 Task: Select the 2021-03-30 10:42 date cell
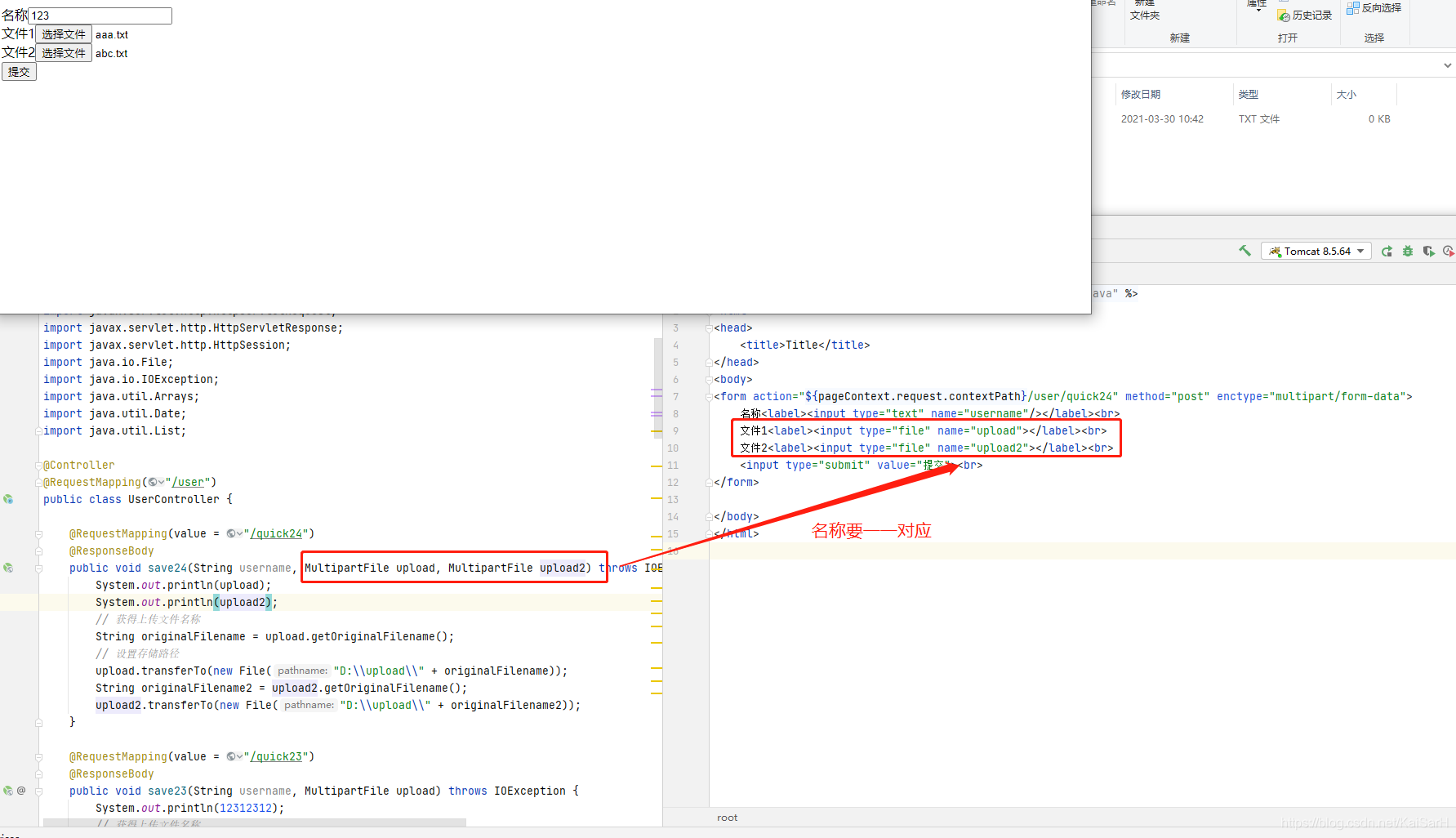coord(1162,119)
